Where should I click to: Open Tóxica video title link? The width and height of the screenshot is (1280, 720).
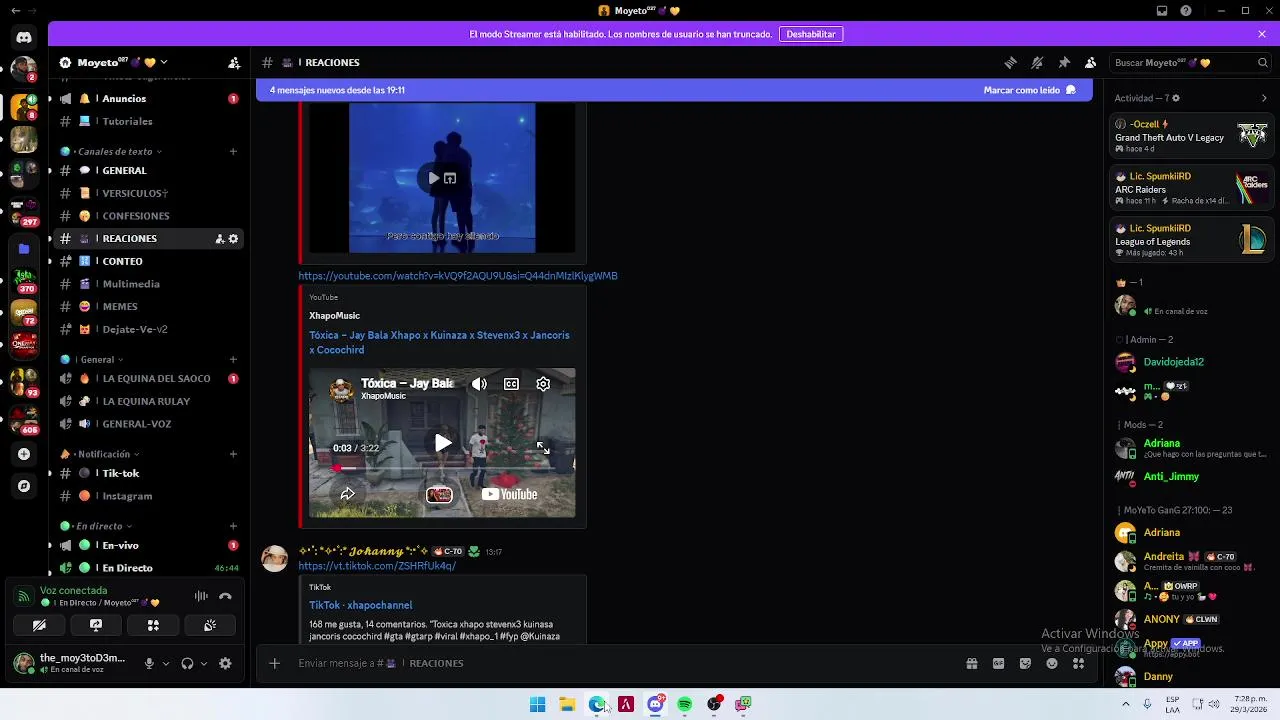pos(439,342)
